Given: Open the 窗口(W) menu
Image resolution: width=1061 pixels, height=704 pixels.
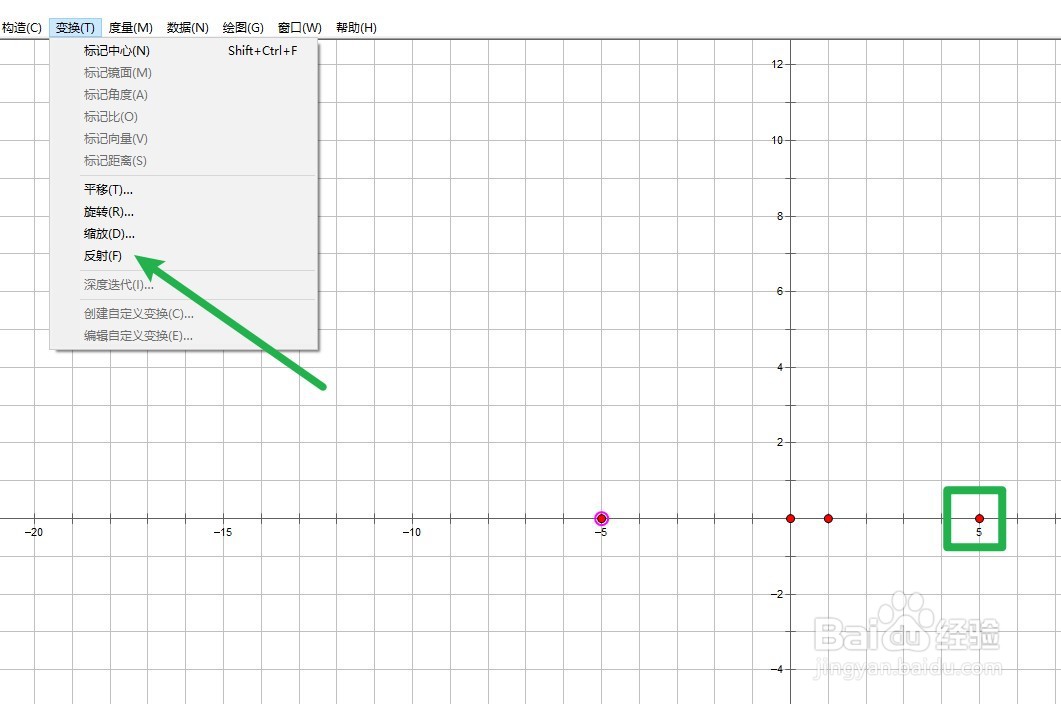Looking at the screenshot, I should 300,28.
